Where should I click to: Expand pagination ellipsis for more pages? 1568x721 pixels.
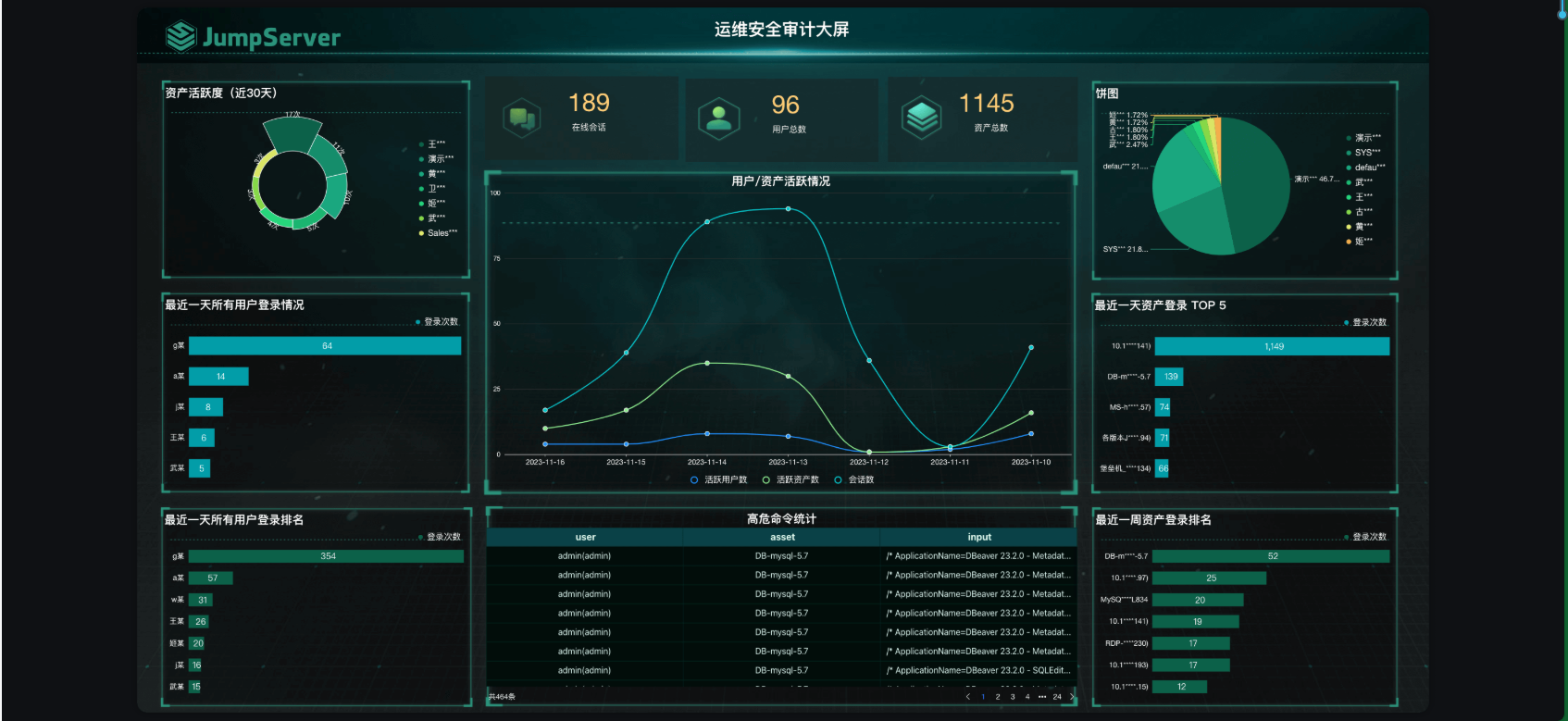pyautogui.click(x=1042, y=697)
